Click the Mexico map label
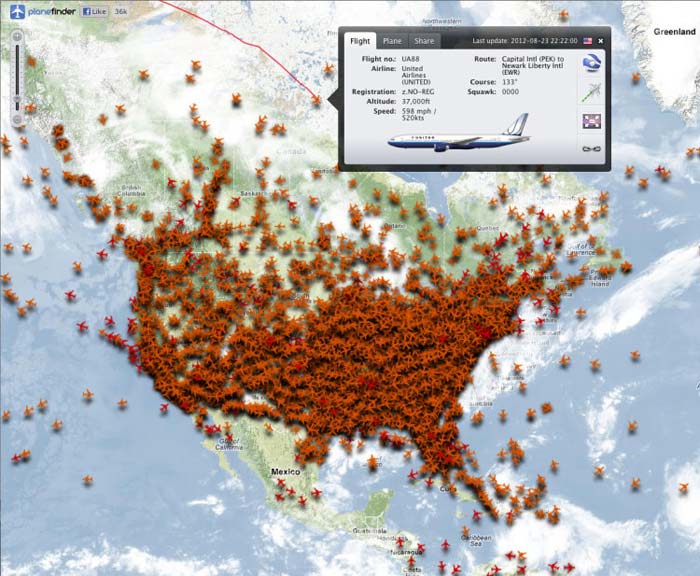The height and width of the screenshot is (576, 700). pyautogui.click(x=286, y=472)
